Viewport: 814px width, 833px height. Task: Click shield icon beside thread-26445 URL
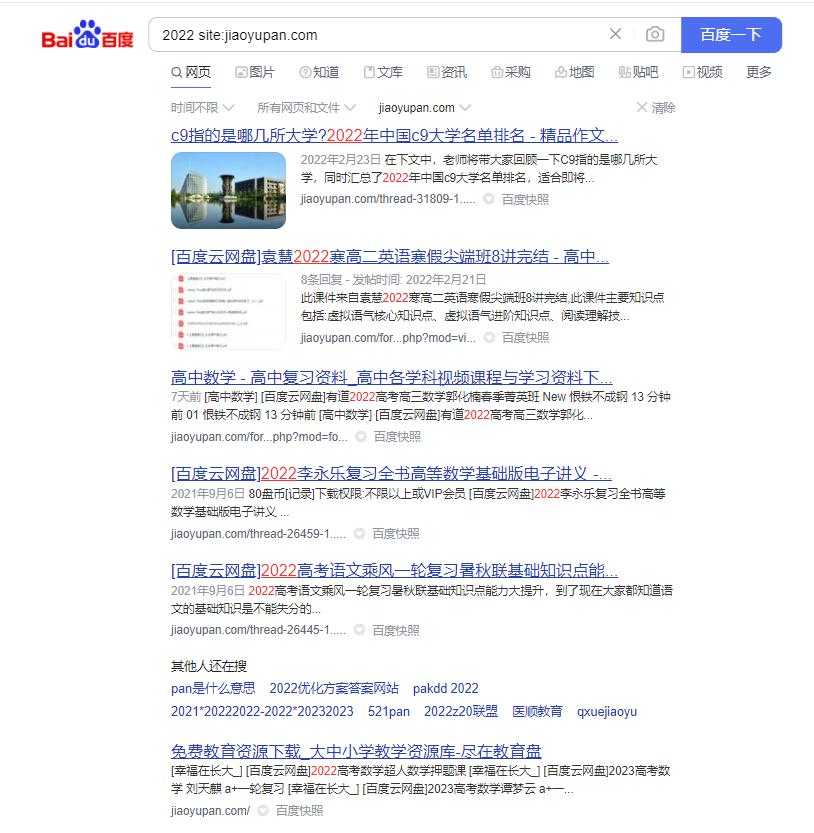pyautogui.click(x=360, y=630)
